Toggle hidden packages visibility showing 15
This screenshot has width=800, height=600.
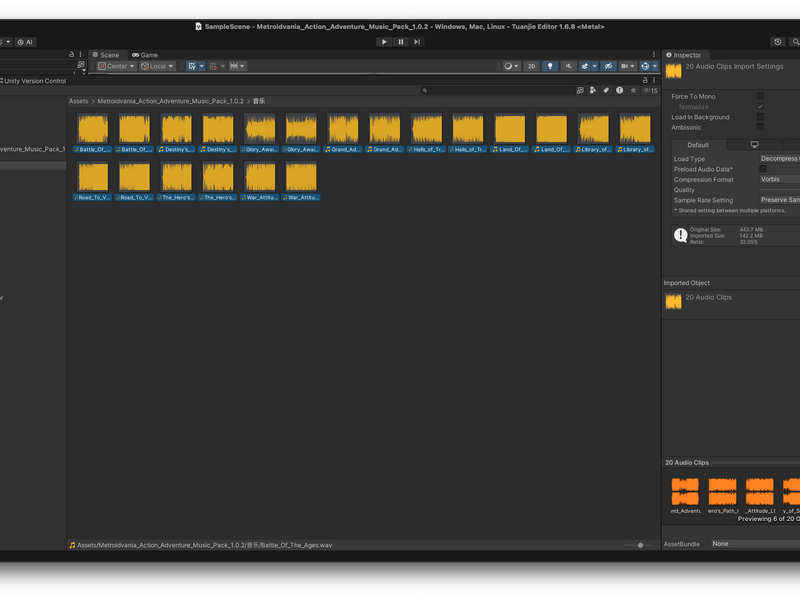(x=651, y=90)
